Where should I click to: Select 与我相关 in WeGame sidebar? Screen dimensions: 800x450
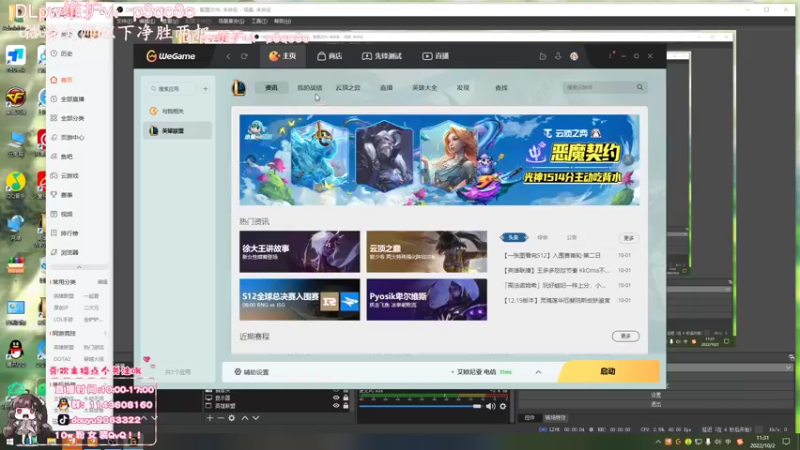(x=177, y=111)
